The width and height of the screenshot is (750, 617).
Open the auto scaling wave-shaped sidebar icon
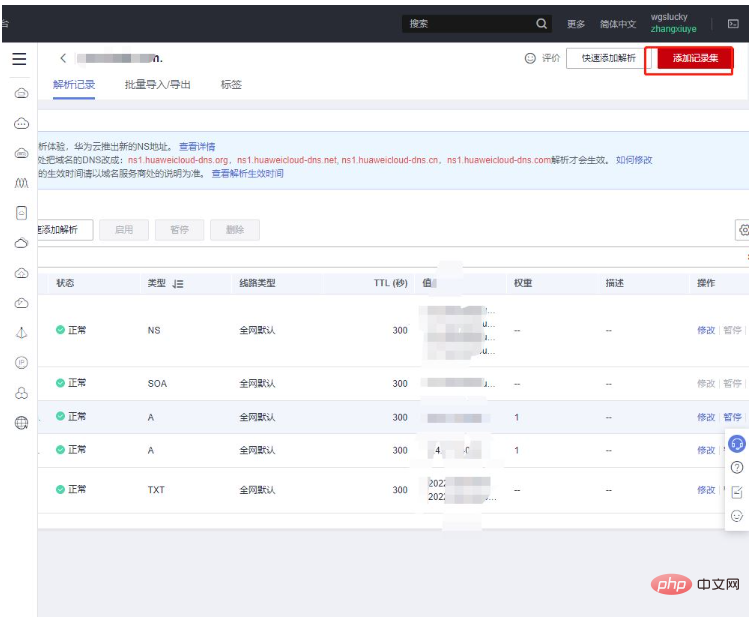[x=22, y=183]
